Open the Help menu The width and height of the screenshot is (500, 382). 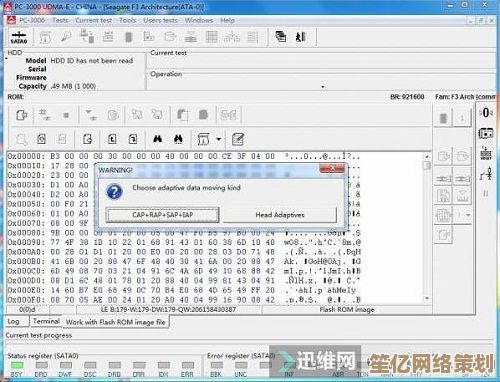coord(227,20)
